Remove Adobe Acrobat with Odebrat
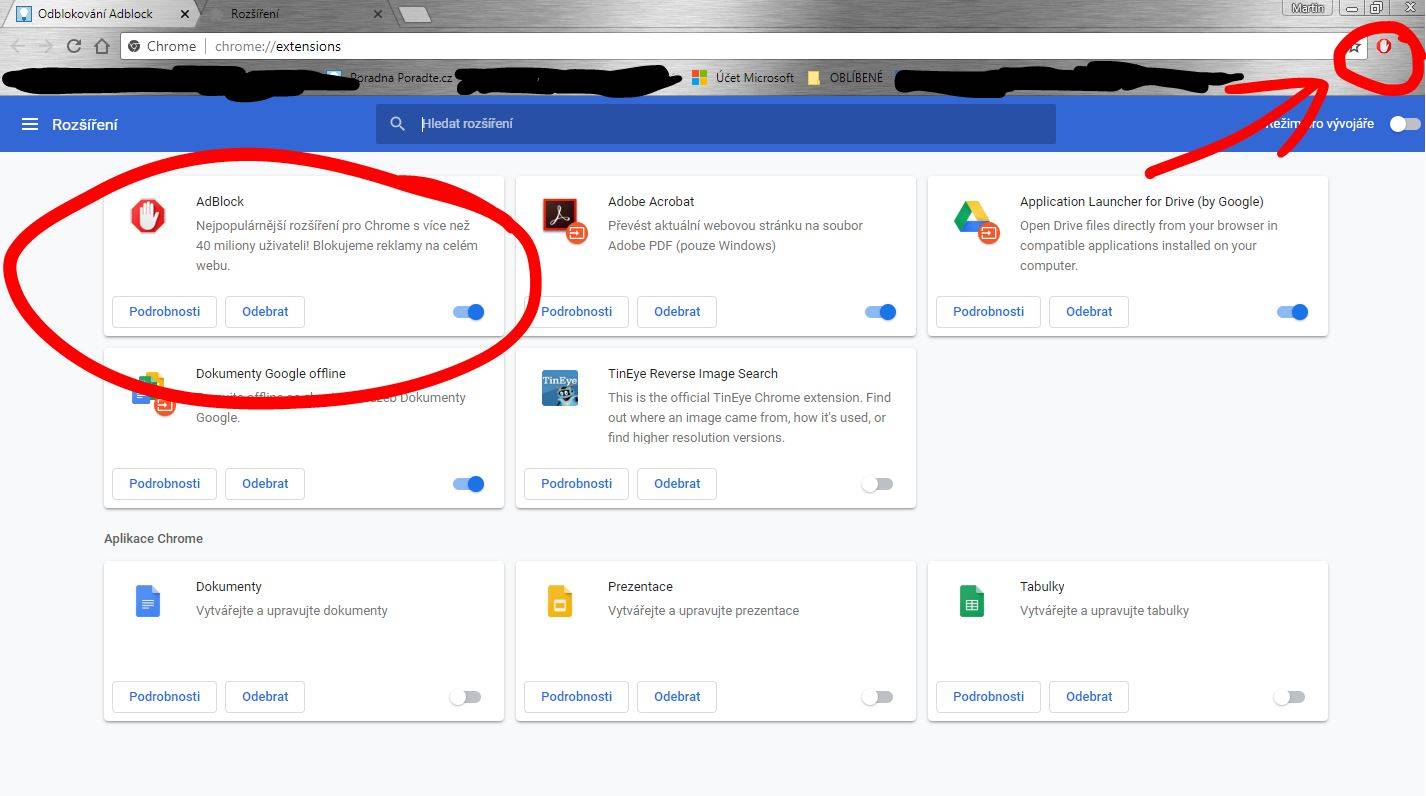The image size is (1426, 796). (x=677, y=311)
